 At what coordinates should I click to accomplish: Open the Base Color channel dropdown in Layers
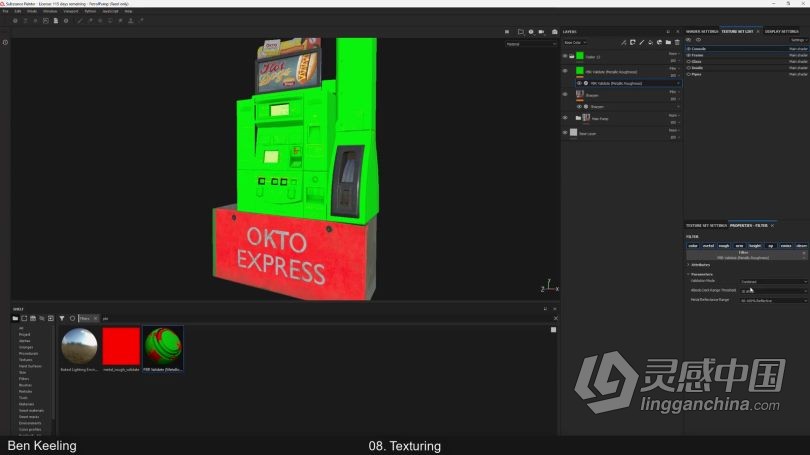tap(575, 42)
